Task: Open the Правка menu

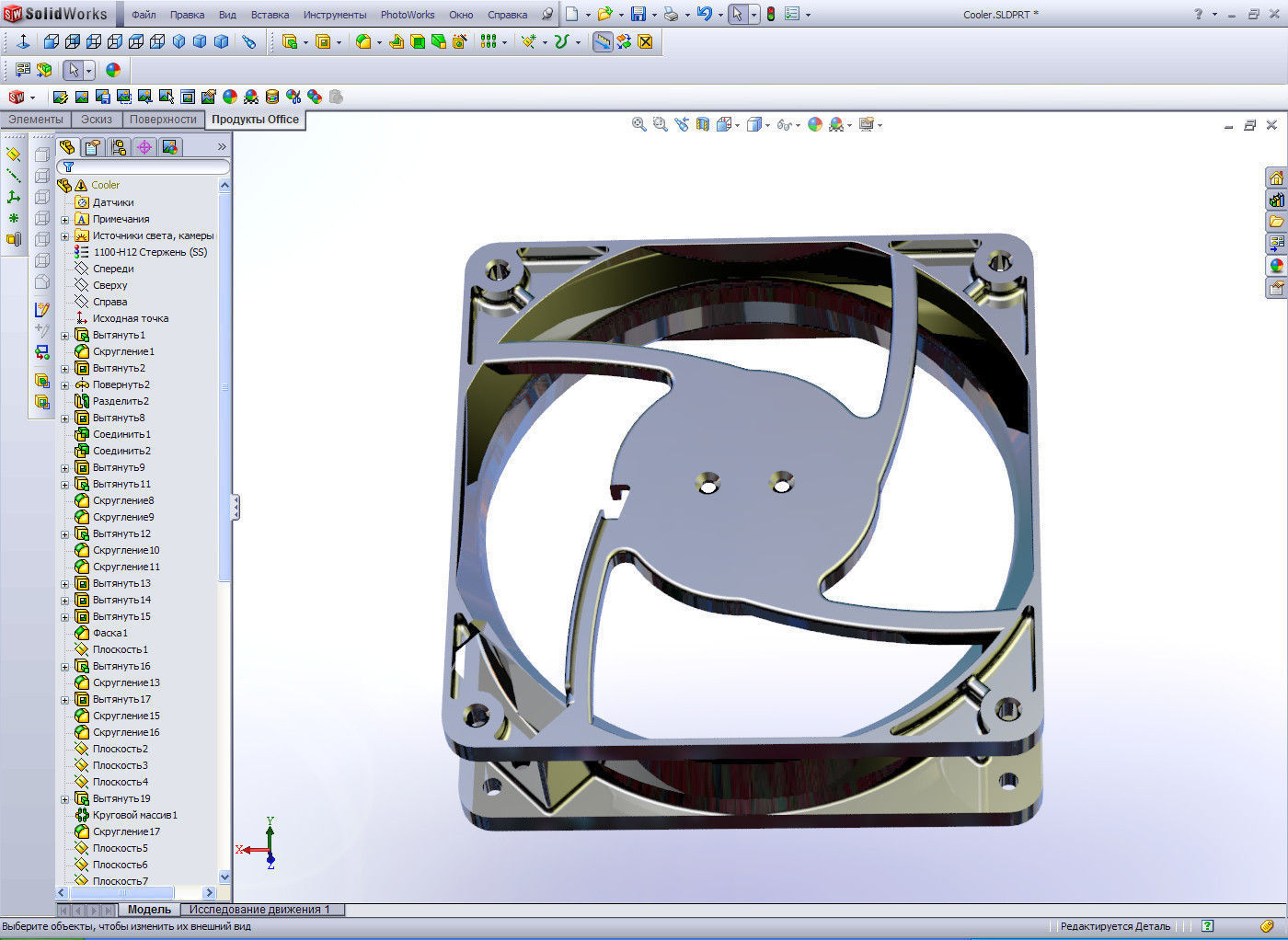Action: point(187,15)
